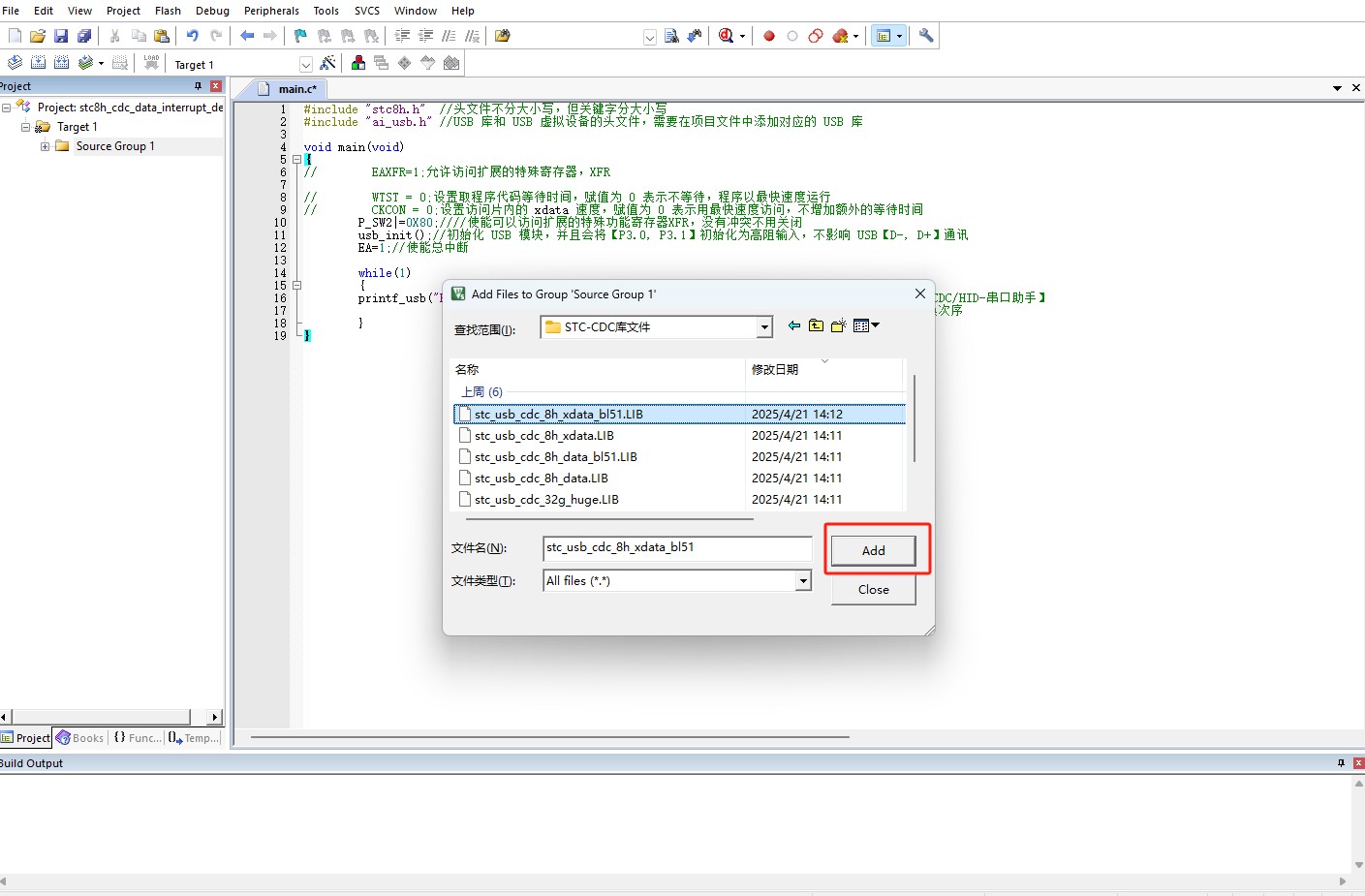
Task: Open the SVCS menu
Action: click(x=367, y=11)
